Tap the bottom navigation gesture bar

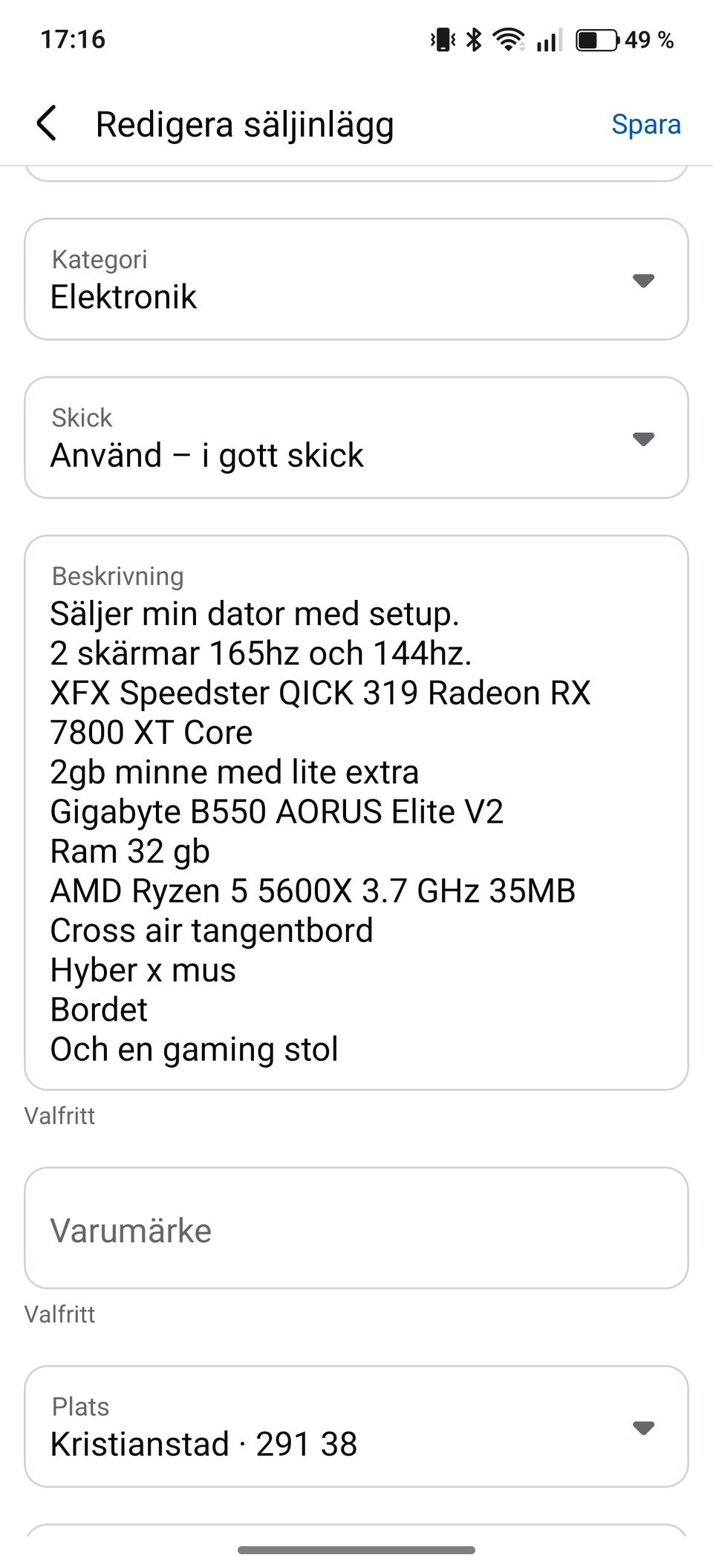coord(356,1549)
